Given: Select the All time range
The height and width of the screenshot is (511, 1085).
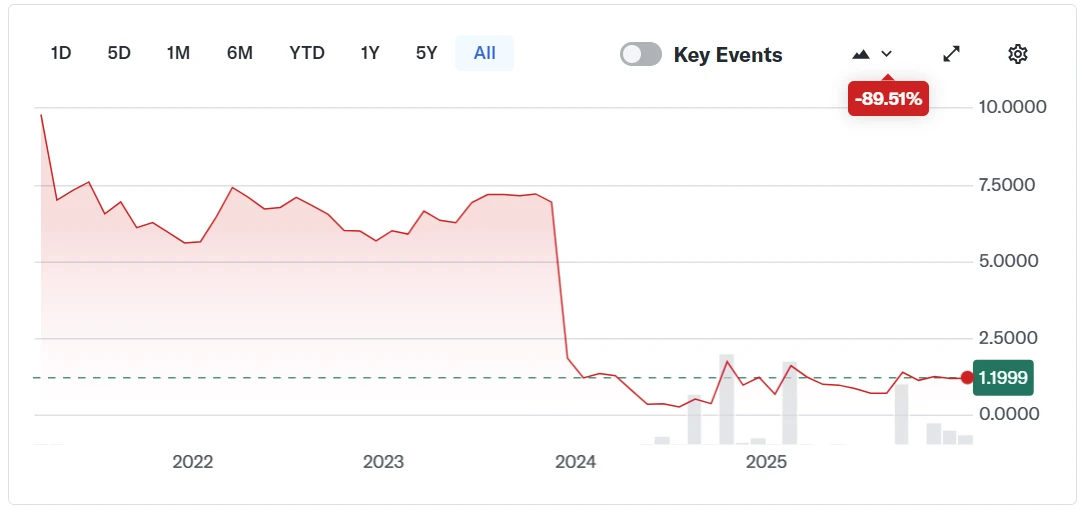Looking at the screenshot, I should [x=485, y=53].
